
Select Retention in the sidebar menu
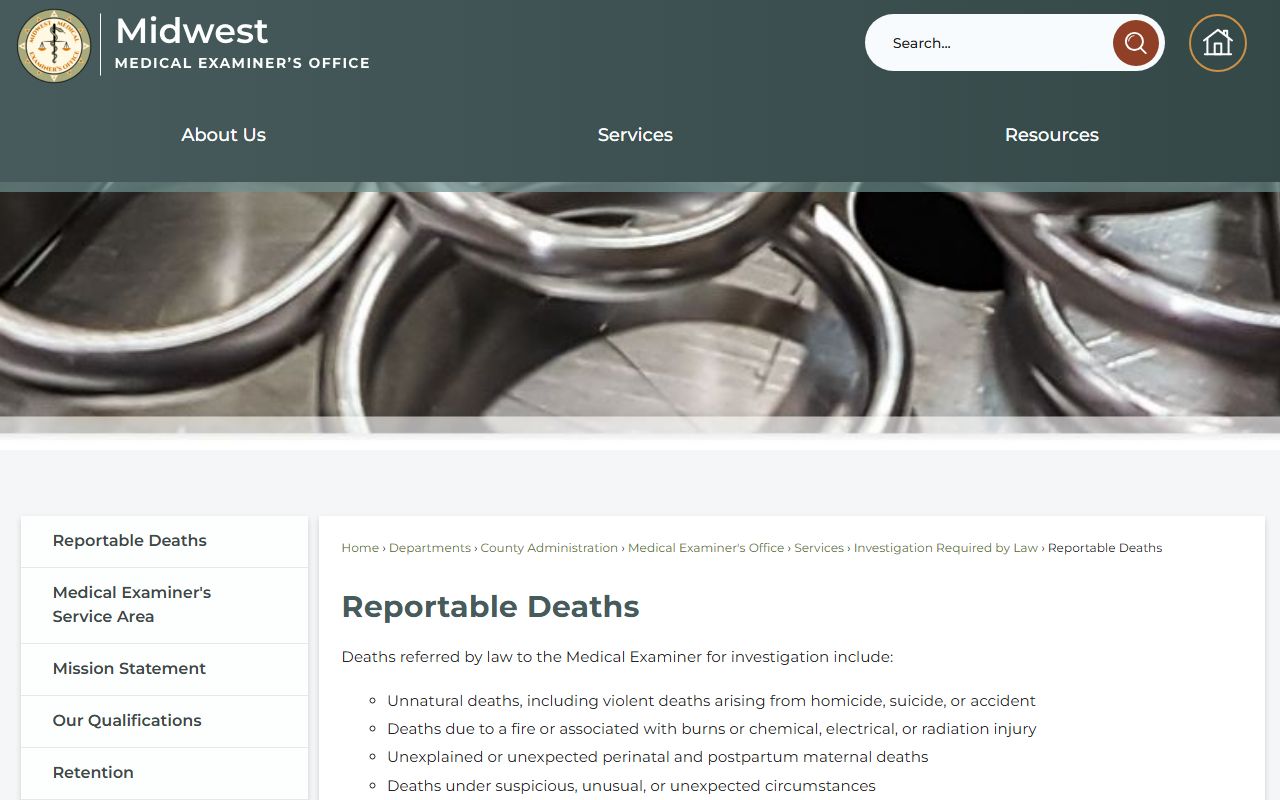[x=93, y=773]
